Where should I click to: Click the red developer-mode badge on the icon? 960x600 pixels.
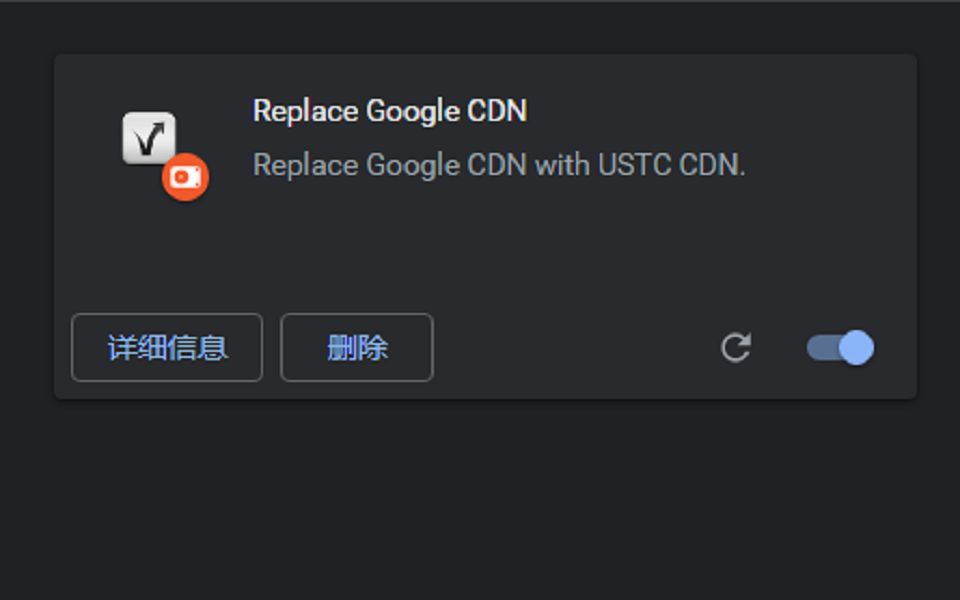pyautogui.click(x=185, y=177)
